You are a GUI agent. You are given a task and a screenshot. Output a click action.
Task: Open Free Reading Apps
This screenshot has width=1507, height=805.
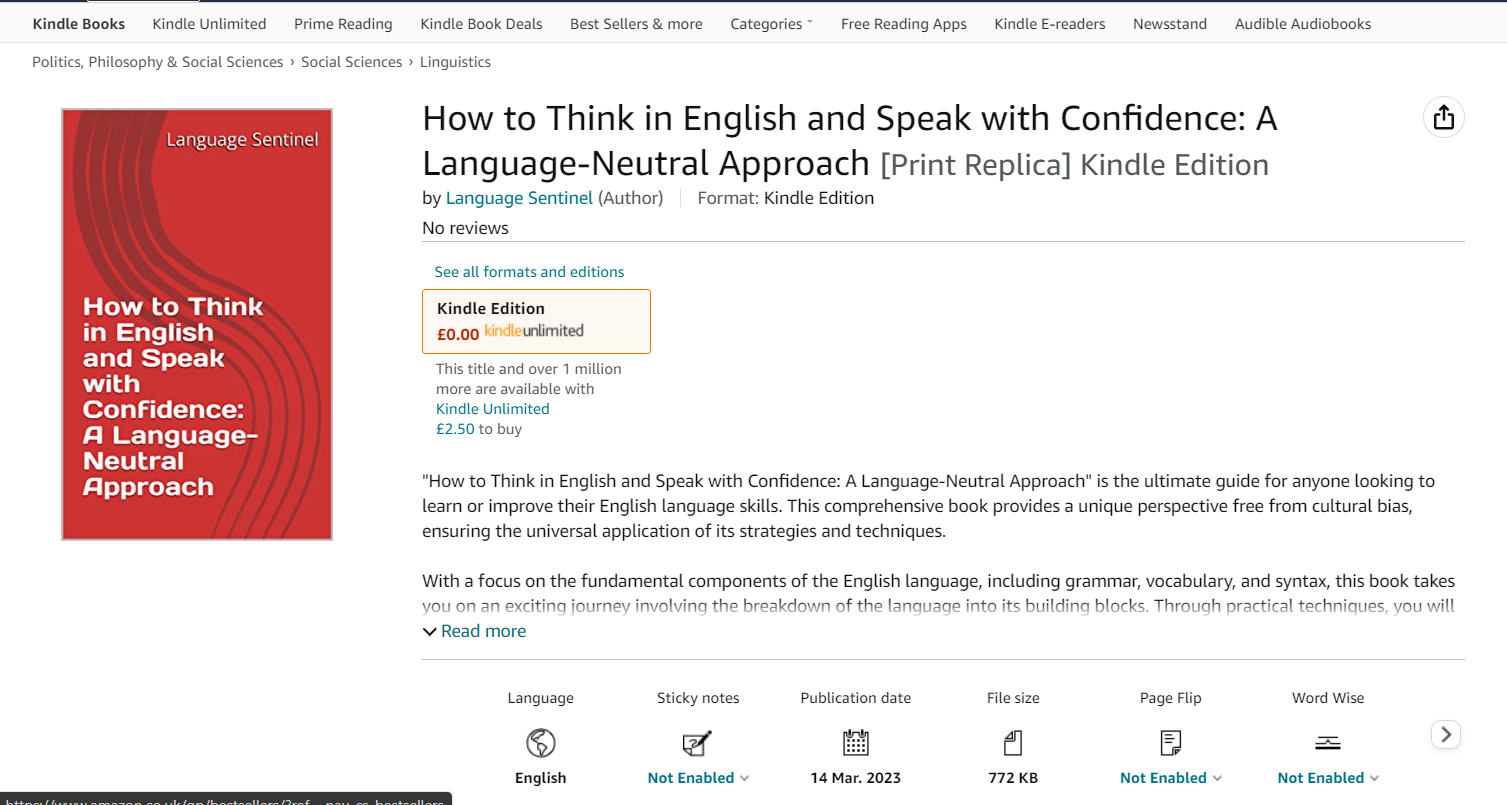[904, 24]
